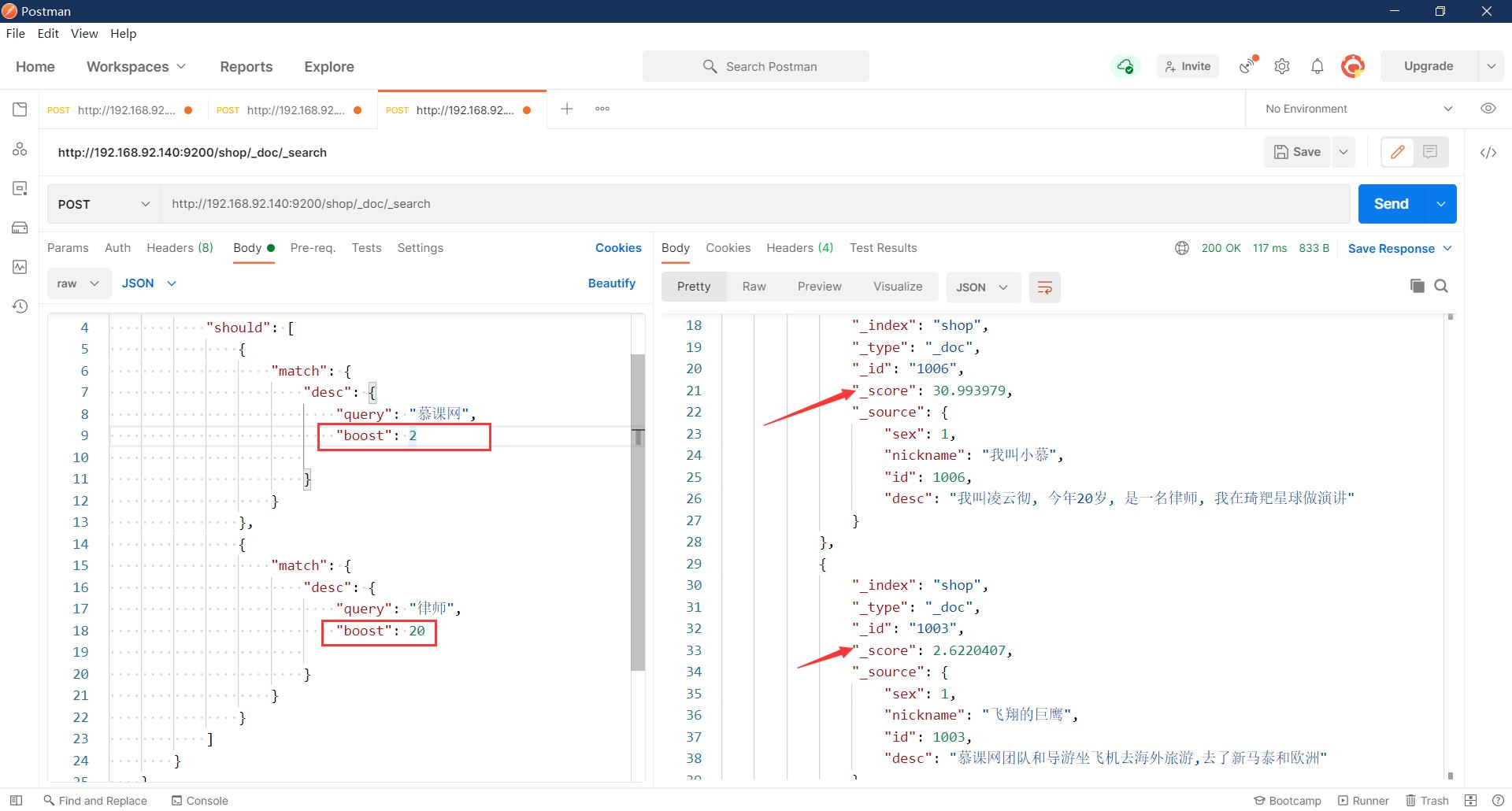Open the File menu

click(16, 33)
